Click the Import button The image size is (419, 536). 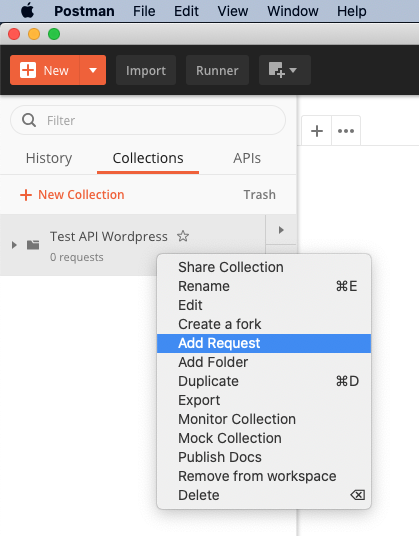coord(146,70)
